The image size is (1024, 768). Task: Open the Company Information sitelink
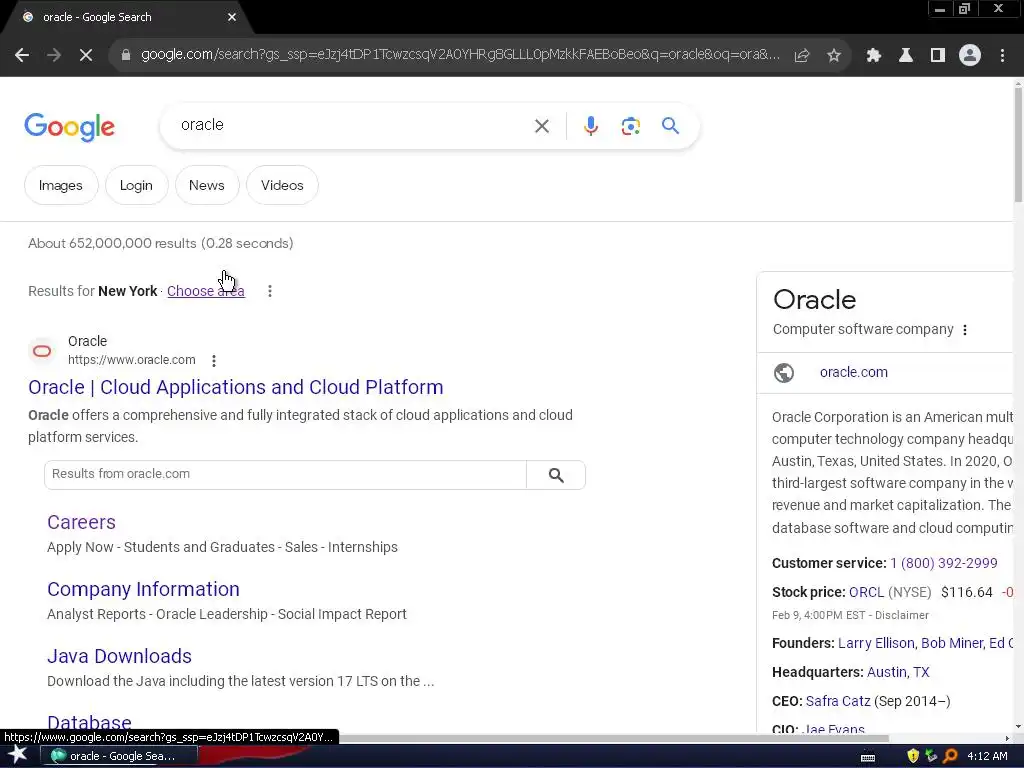143,589
